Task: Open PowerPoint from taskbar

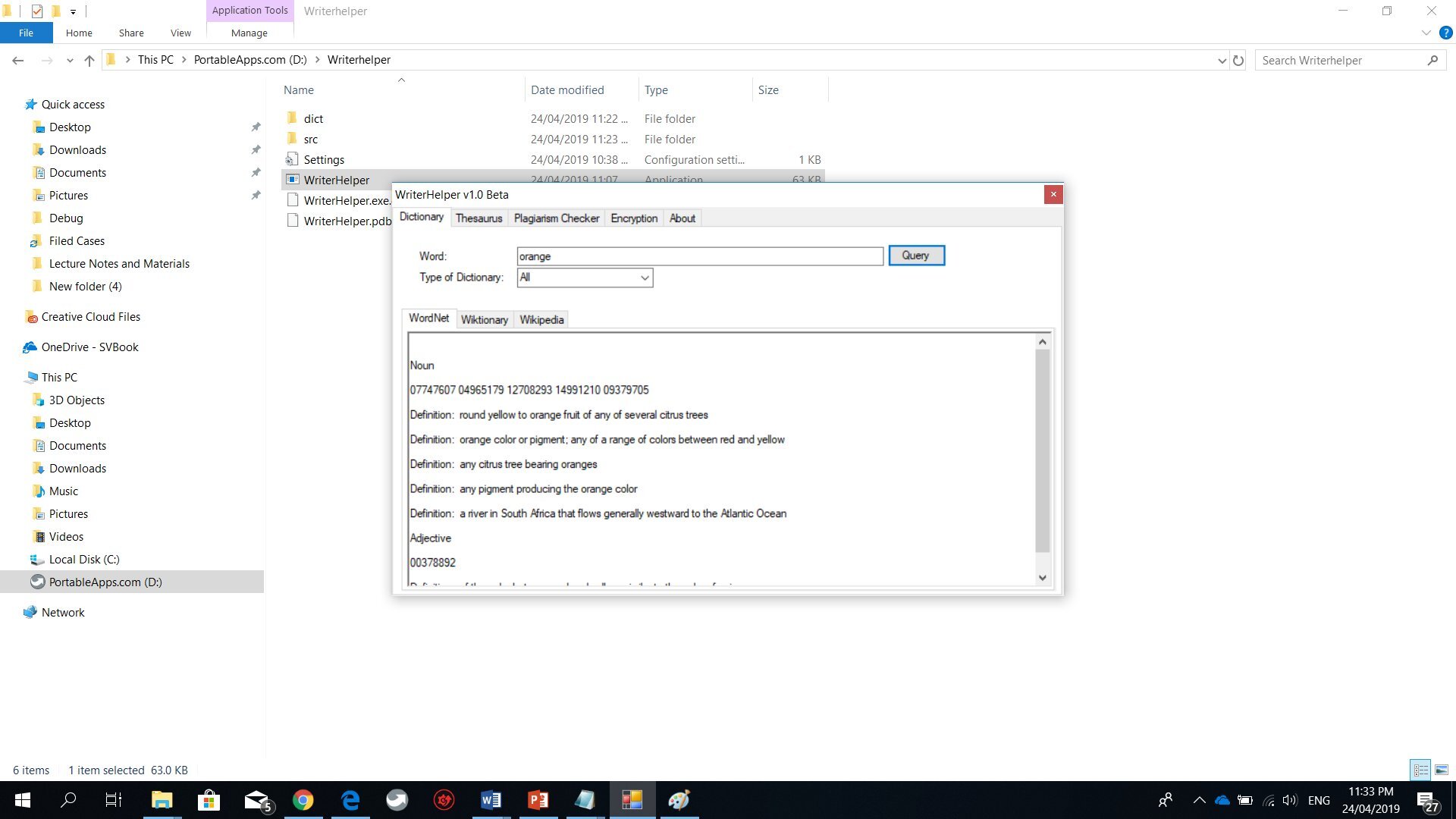Action: point(538,800)
